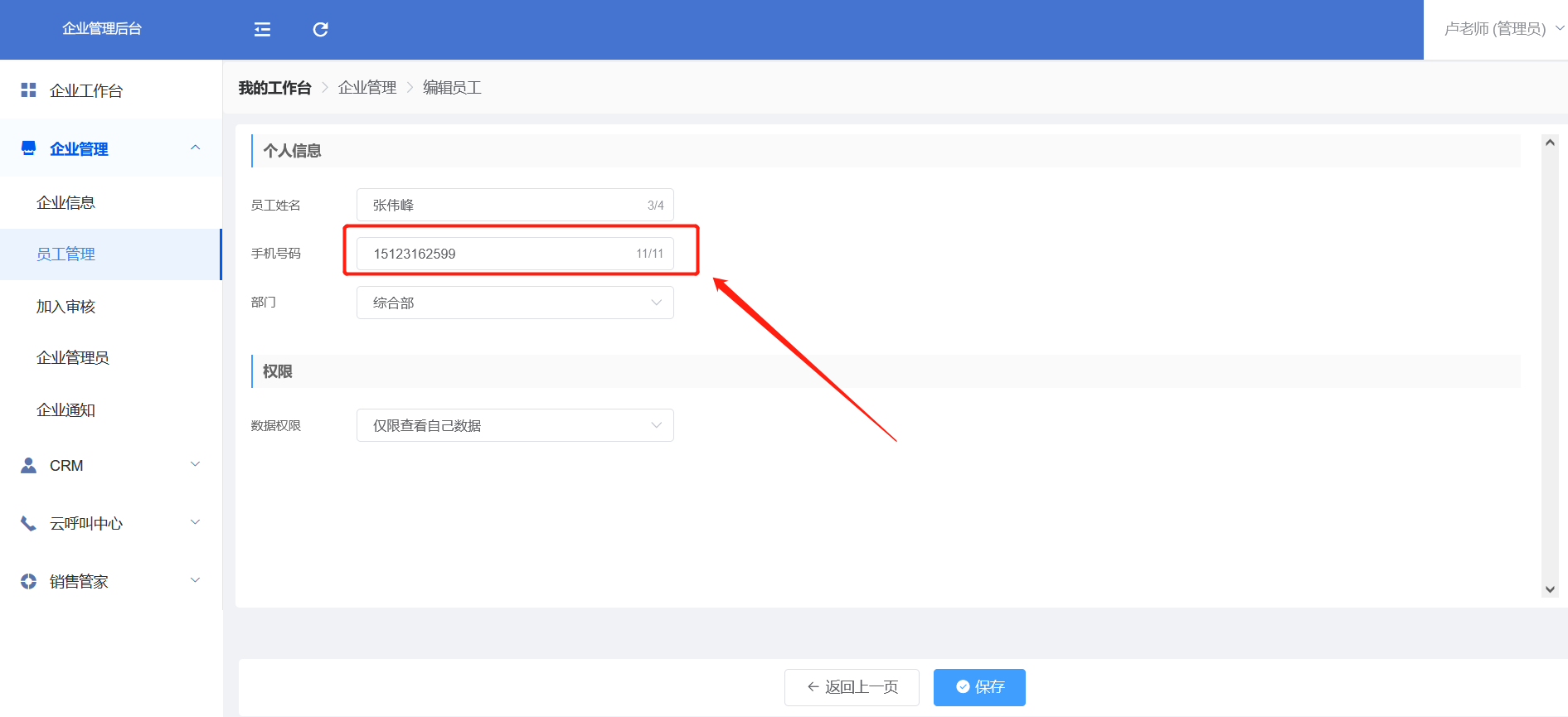Click the 返回上一页 button

coord(852,687)
